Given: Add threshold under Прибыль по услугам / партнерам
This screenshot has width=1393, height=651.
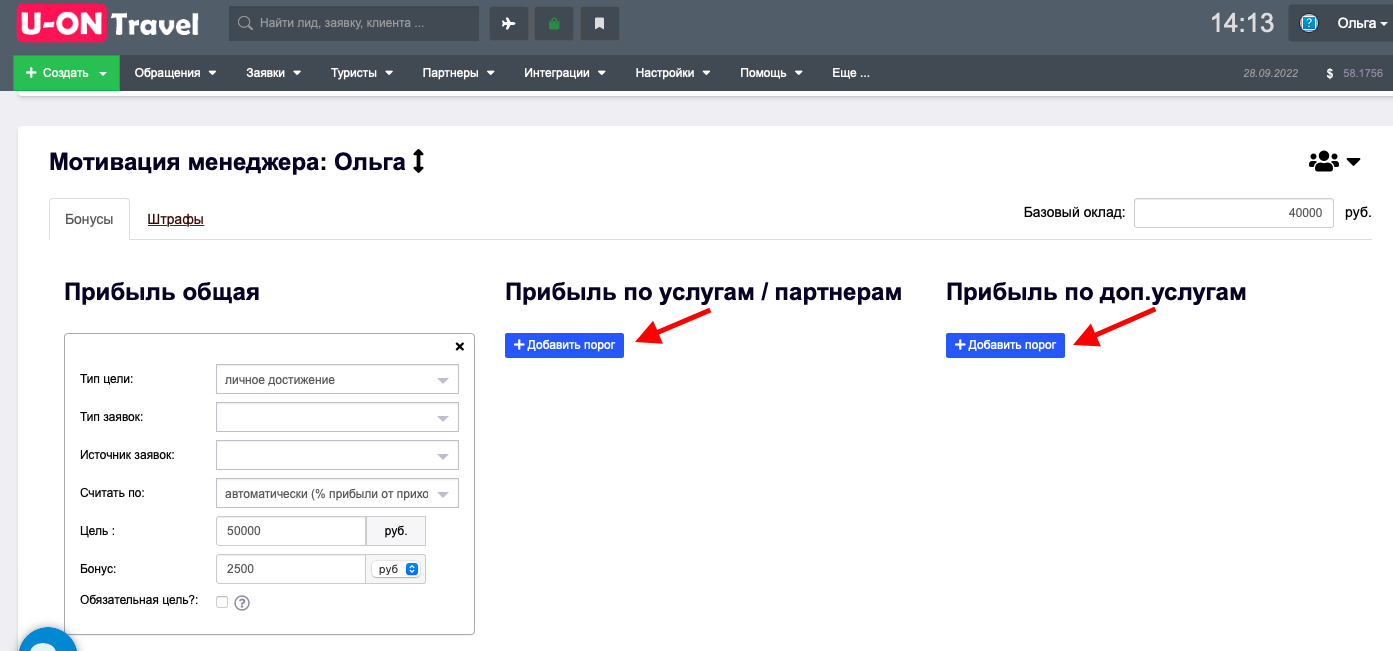Looking at the screenshot, I should point(564,345).
